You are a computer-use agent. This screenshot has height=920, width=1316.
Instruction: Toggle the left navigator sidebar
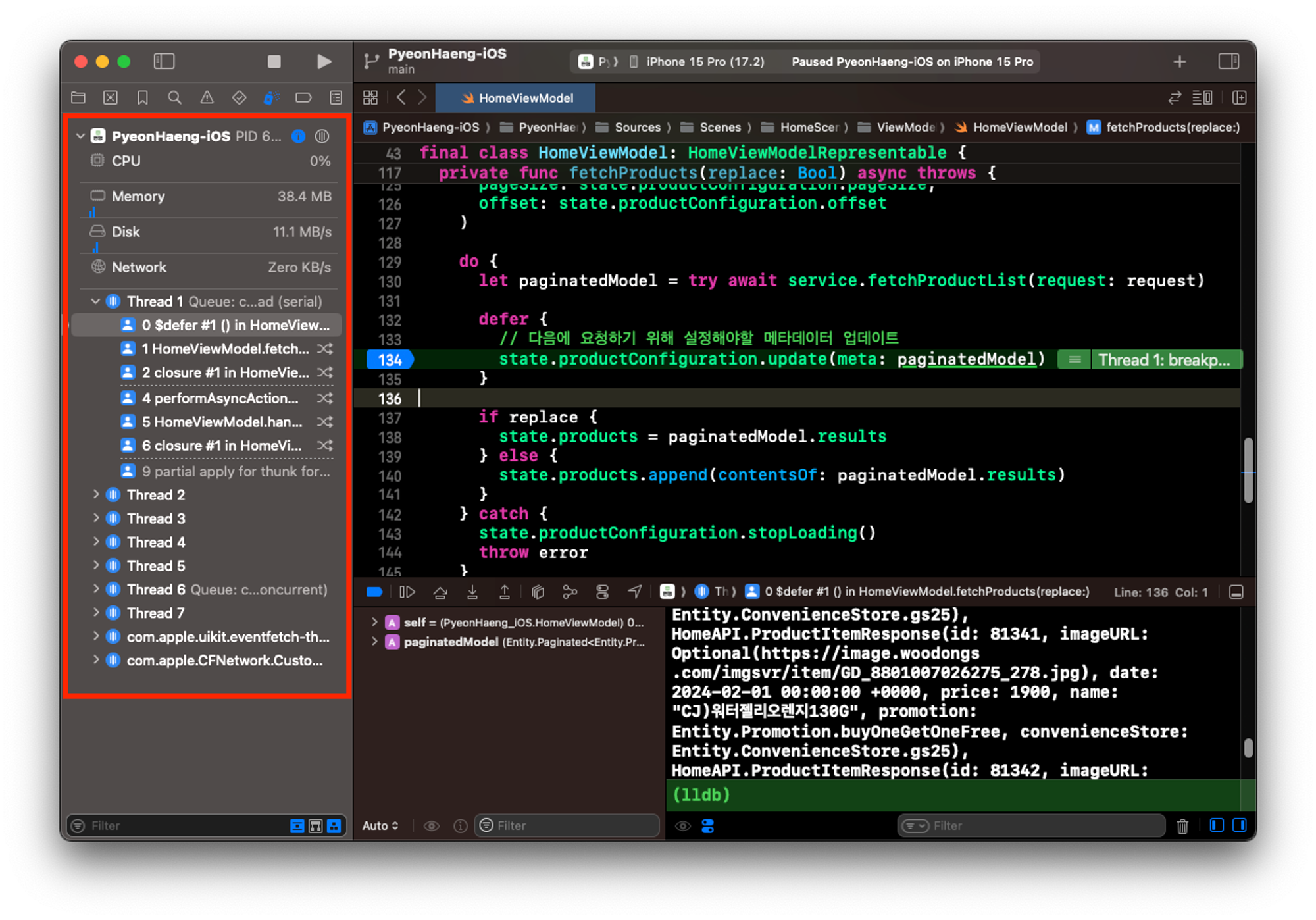coord(164,62)
